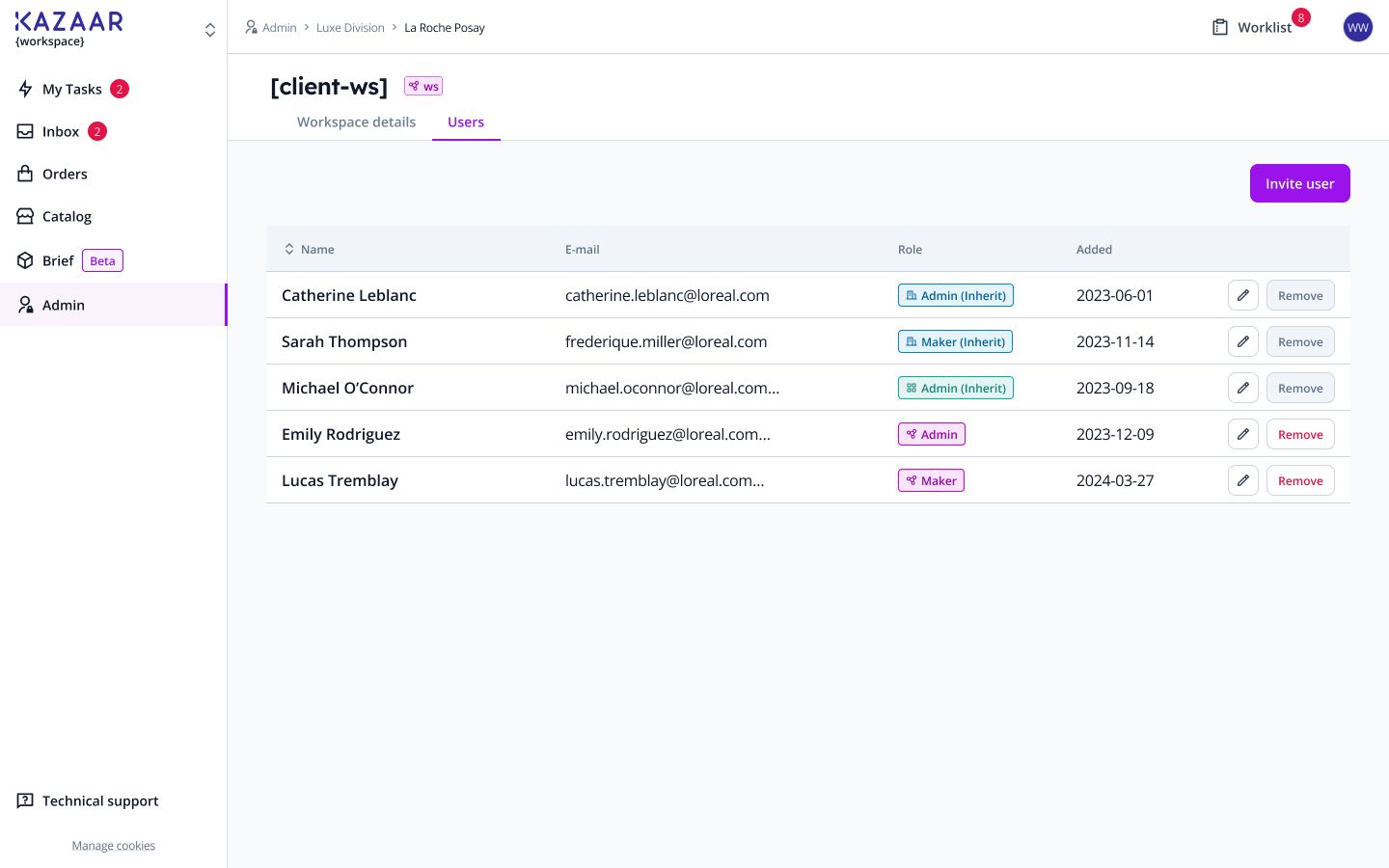1389x868 pixels.
Task: Click Remove for Michael O'Connor
Action: pos(1300,388)
